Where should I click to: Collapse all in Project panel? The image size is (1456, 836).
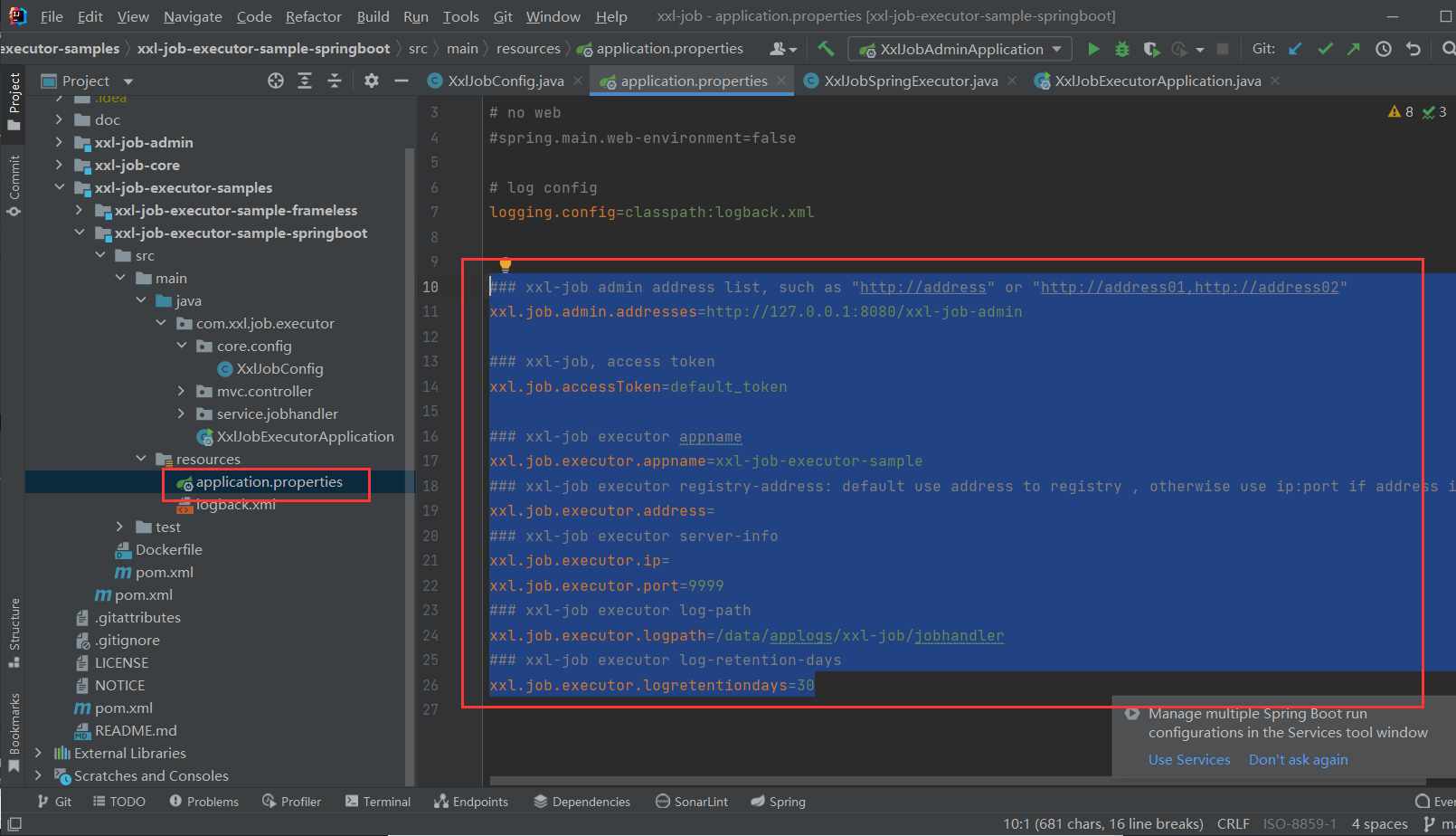335,81
